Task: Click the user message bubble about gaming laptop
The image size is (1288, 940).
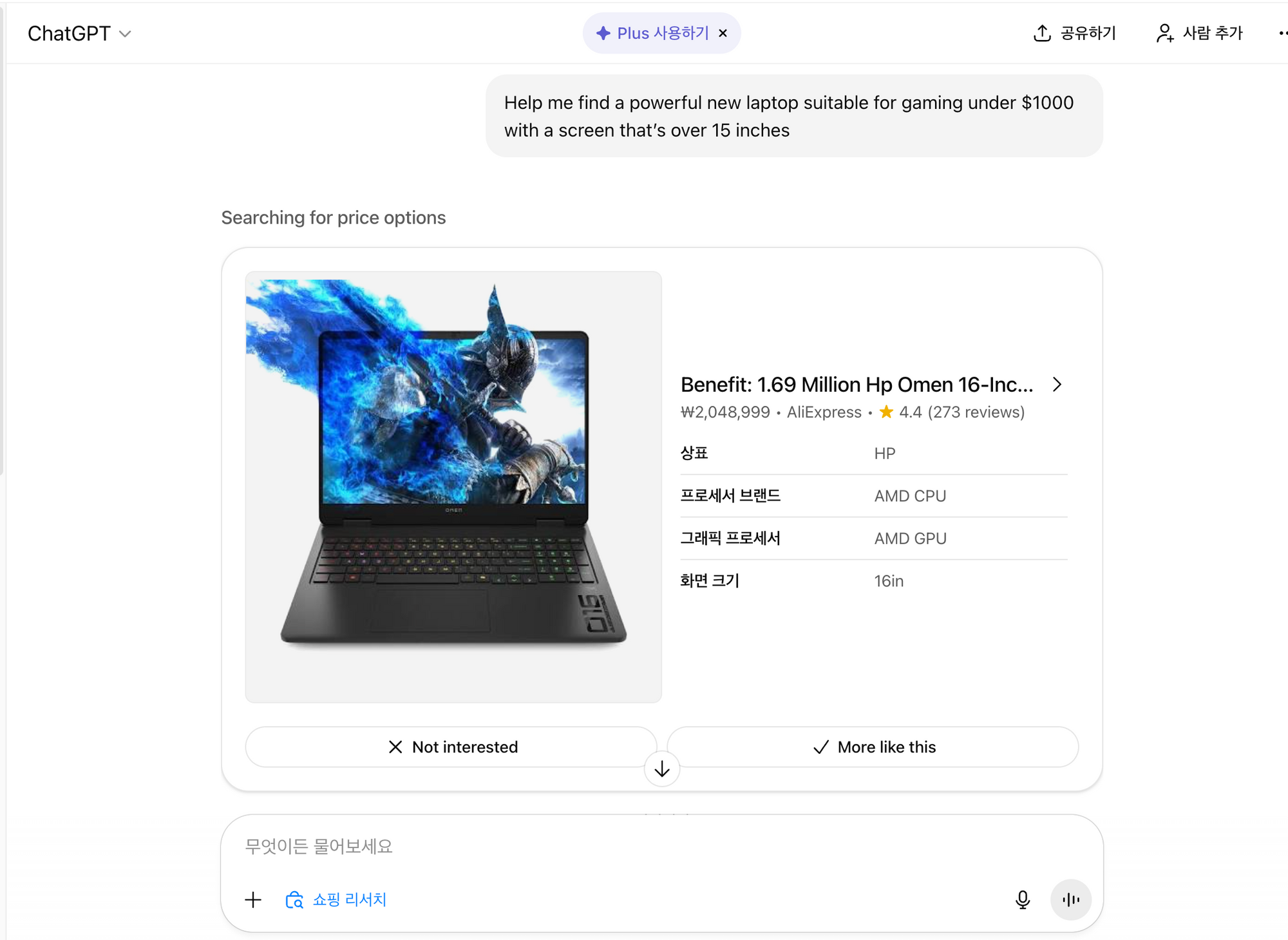Action: (x=794, y=116)
